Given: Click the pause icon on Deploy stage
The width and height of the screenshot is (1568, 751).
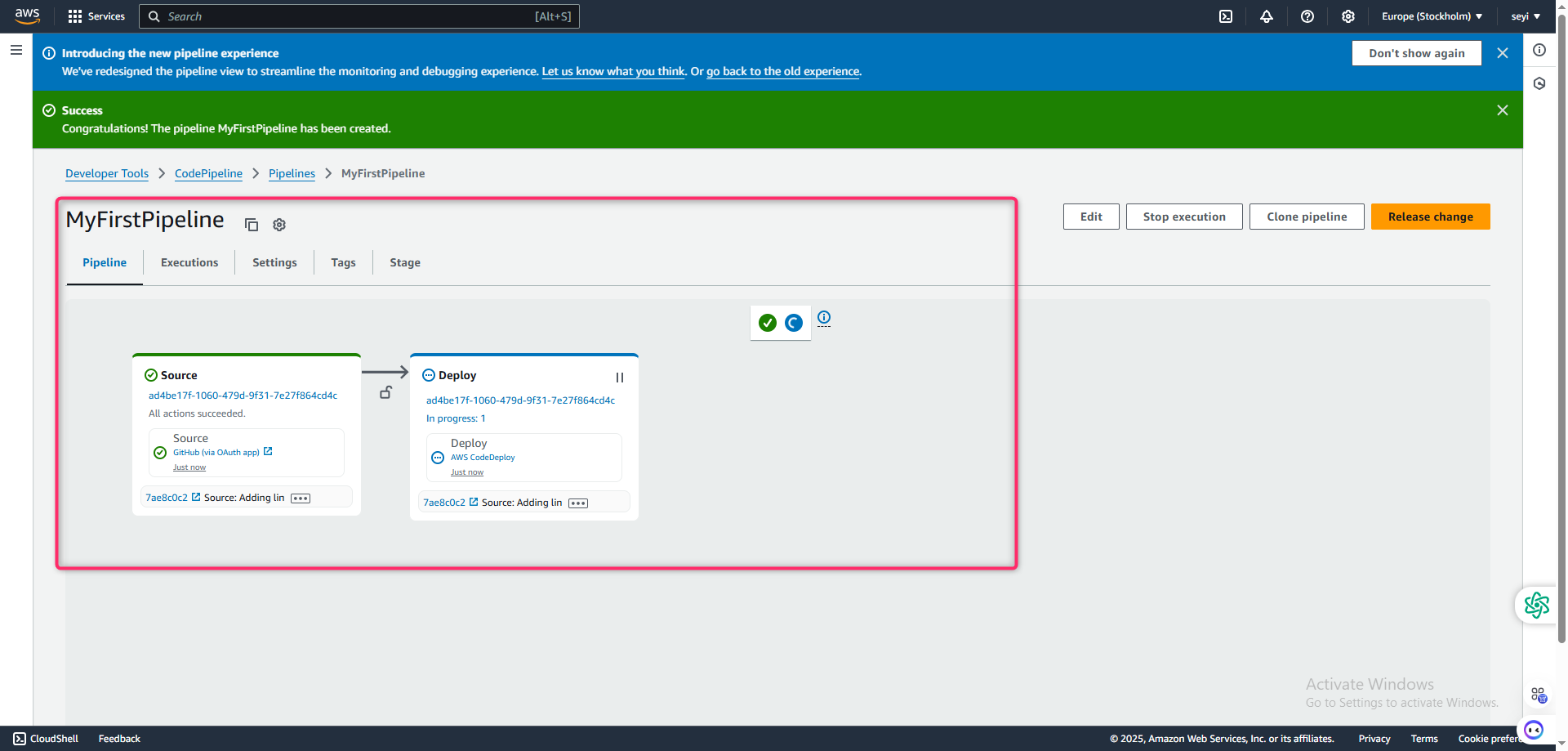Looking at the screenshot, I should tap(620, 378).
